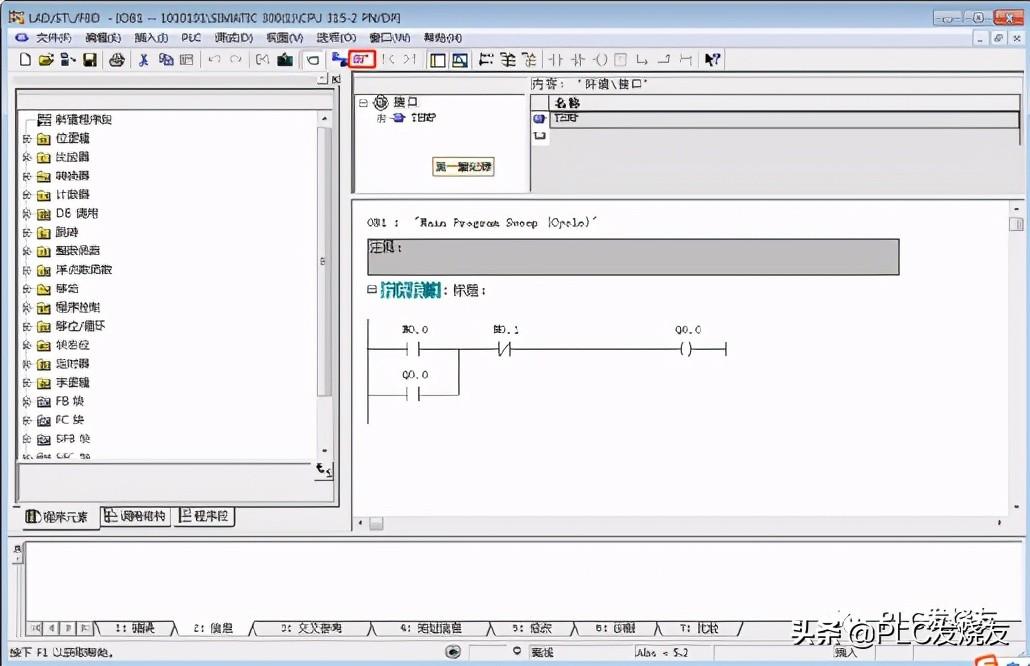Click the Close branch toolbar icon
This screenshot has height=666, width=1030.
pos(664,60)
